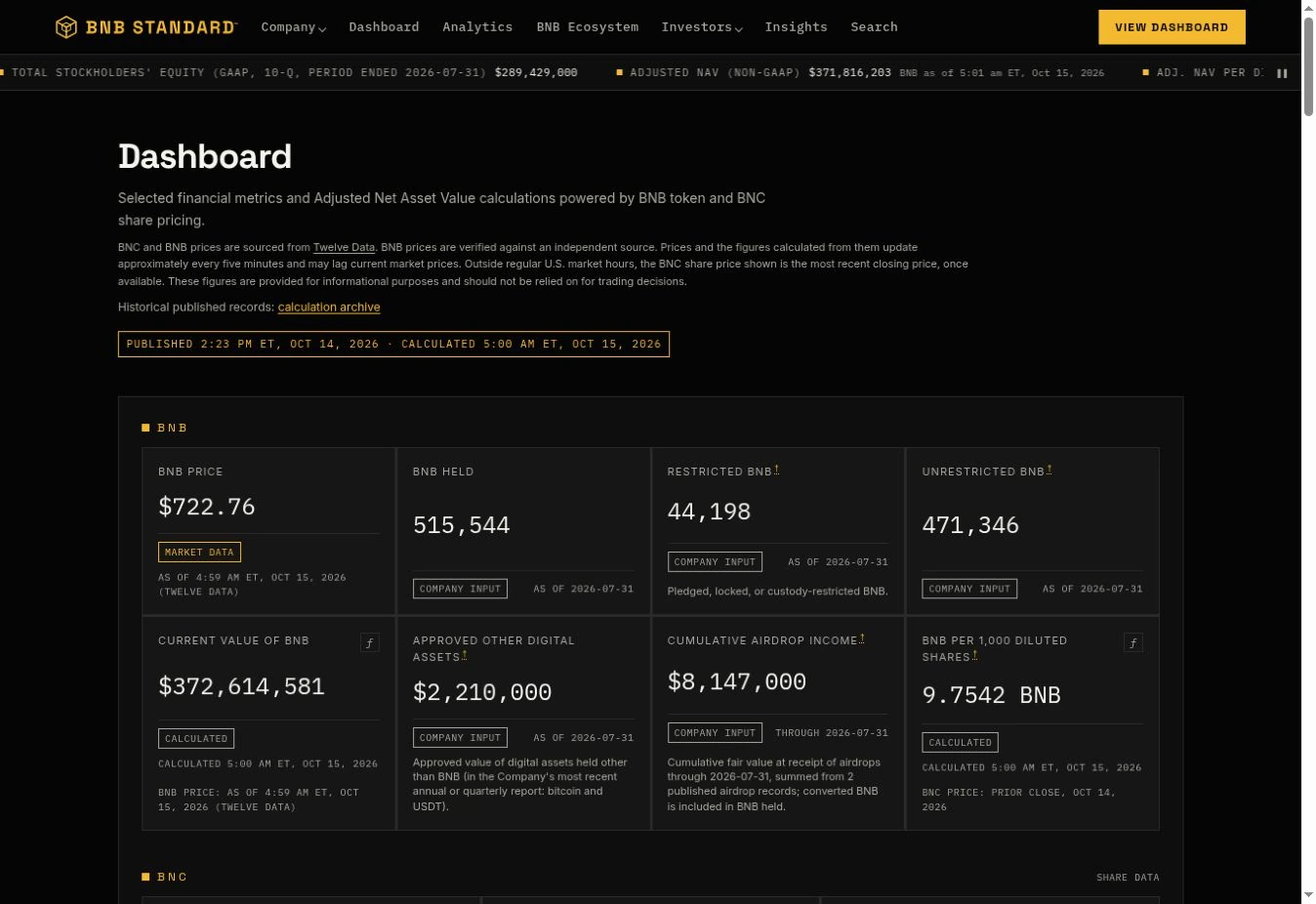Go to the Dashboard nav item

coord(384,27)
